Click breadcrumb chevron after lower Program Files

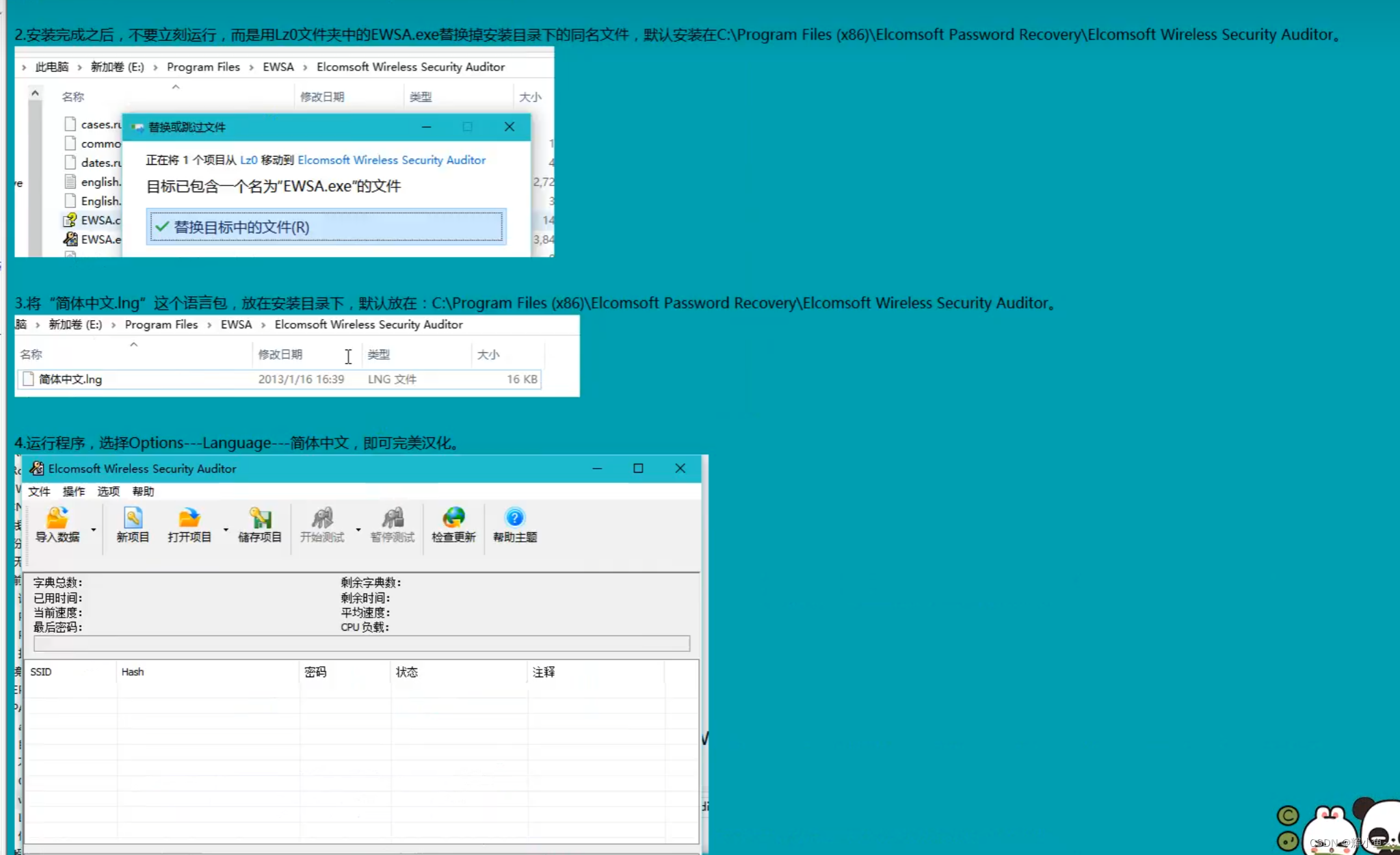[209, 325]
